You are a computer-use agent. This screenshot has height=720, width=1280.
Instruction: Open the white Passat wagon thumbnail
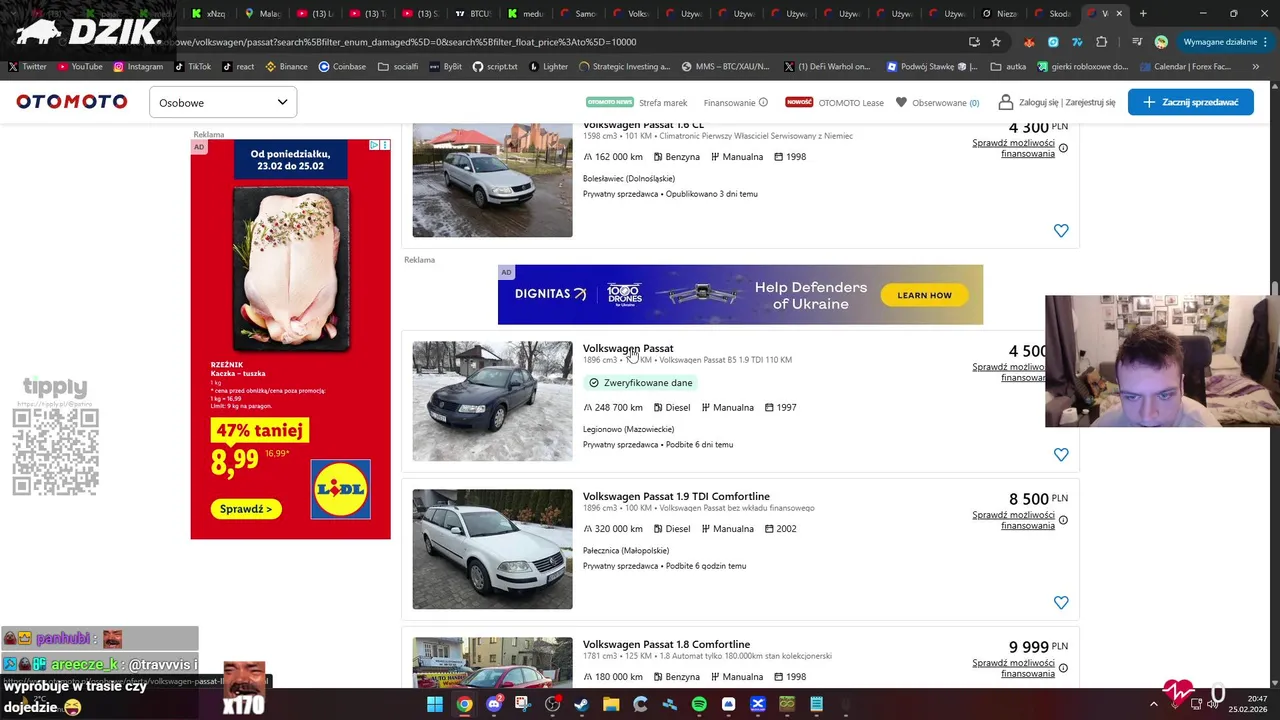click(x=492, y=549)
